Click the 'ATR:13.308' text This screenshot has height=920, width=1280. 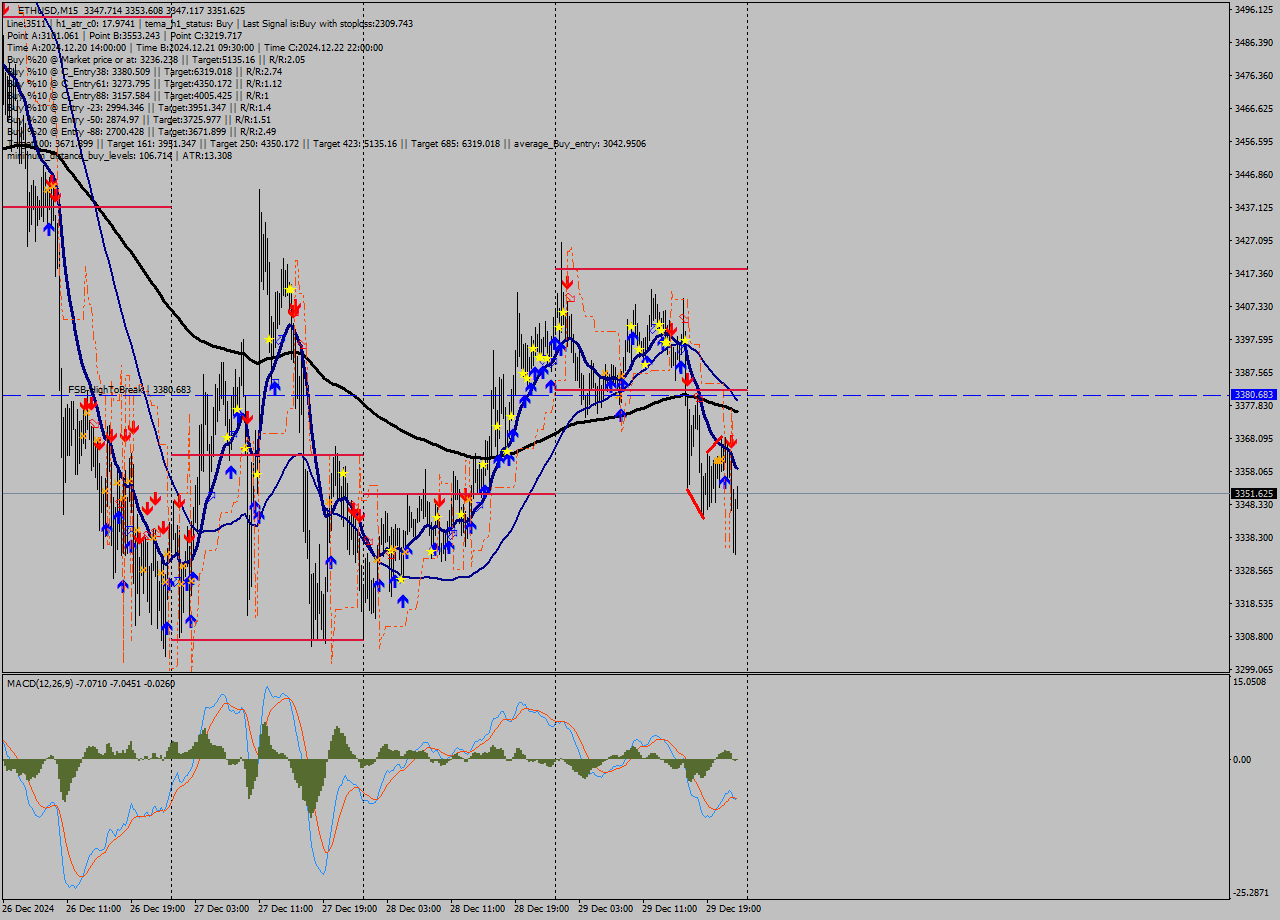coord(207,155)
